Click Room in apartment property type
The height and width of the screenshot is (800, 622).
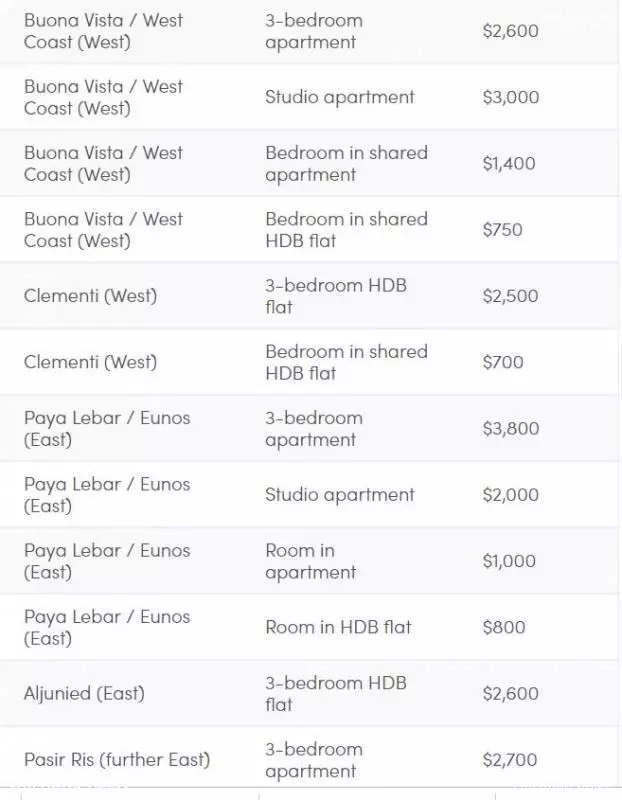coord(310,561)
